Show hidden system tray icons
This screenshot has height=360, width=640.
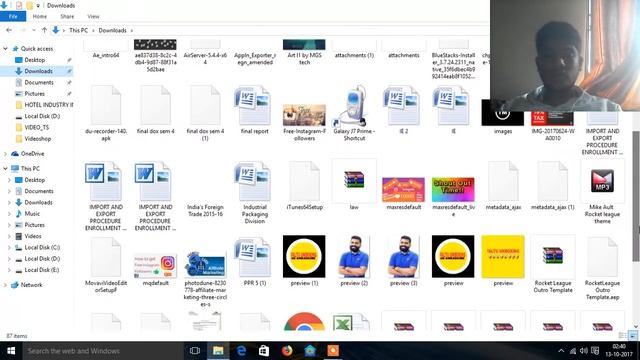pyautogui.click(x=561, y=351)
